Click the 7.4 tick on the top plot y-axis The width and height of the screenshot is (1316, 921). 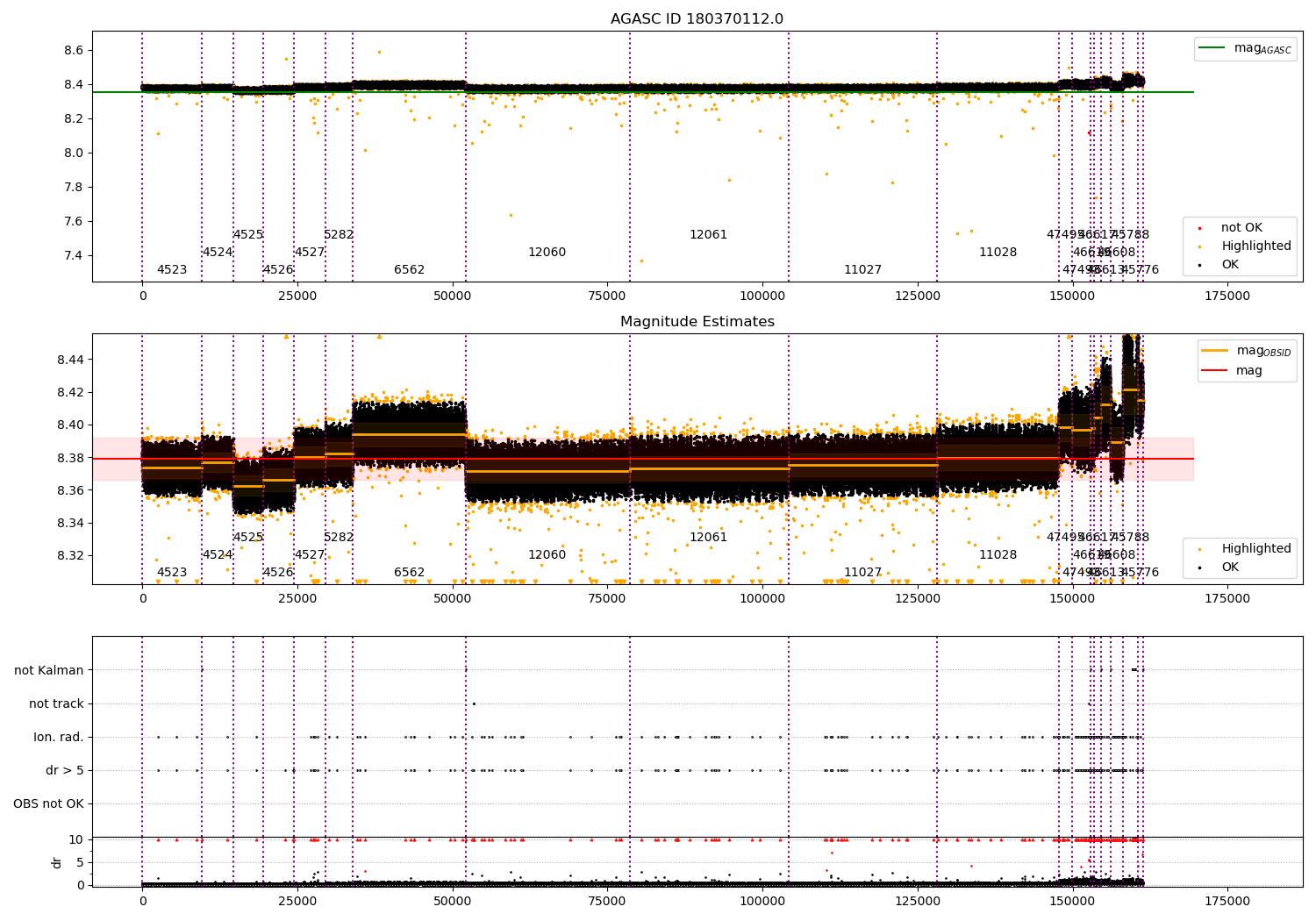coord(74,256)
